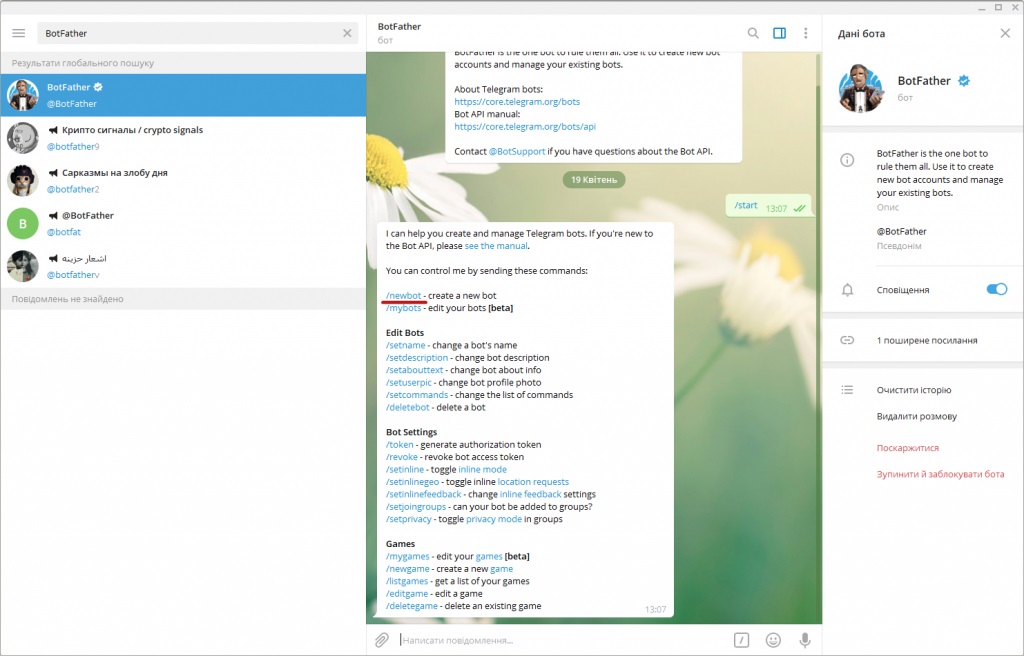Image resolution: width=1024 pixels, height=656 pixels.
Task: Open '1 поширене посилання' shared links
Action: pyautogui.click(x=927, y=340)
